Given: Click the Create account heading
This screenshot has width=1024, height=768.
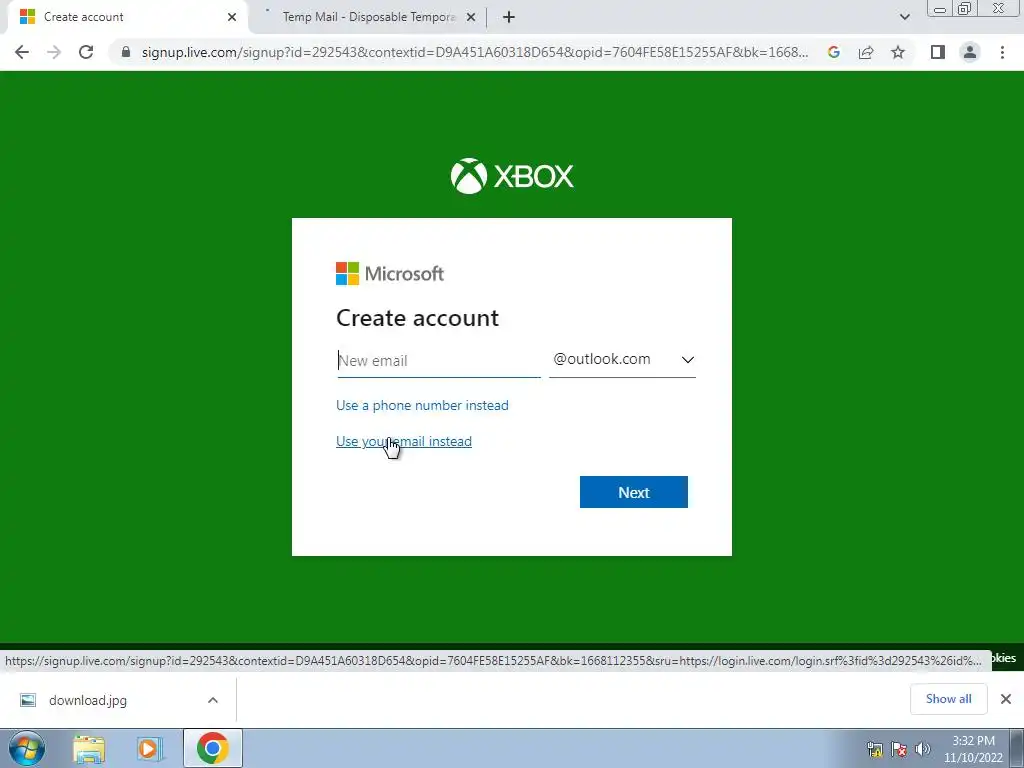Looking at the screenshot, I should coord(417,318).
